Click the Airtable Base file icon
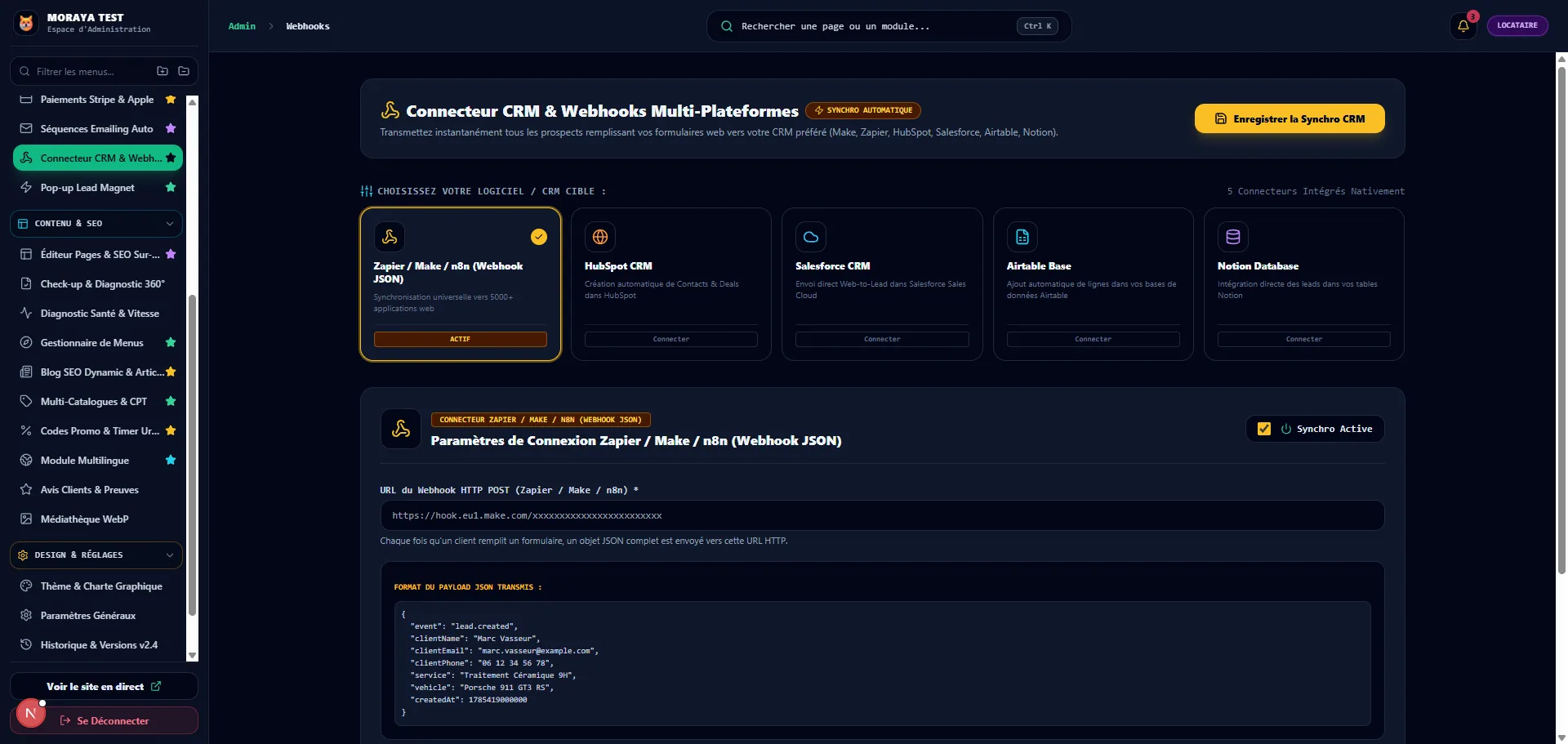1568x744 pixels. (x=1022, y=237)
